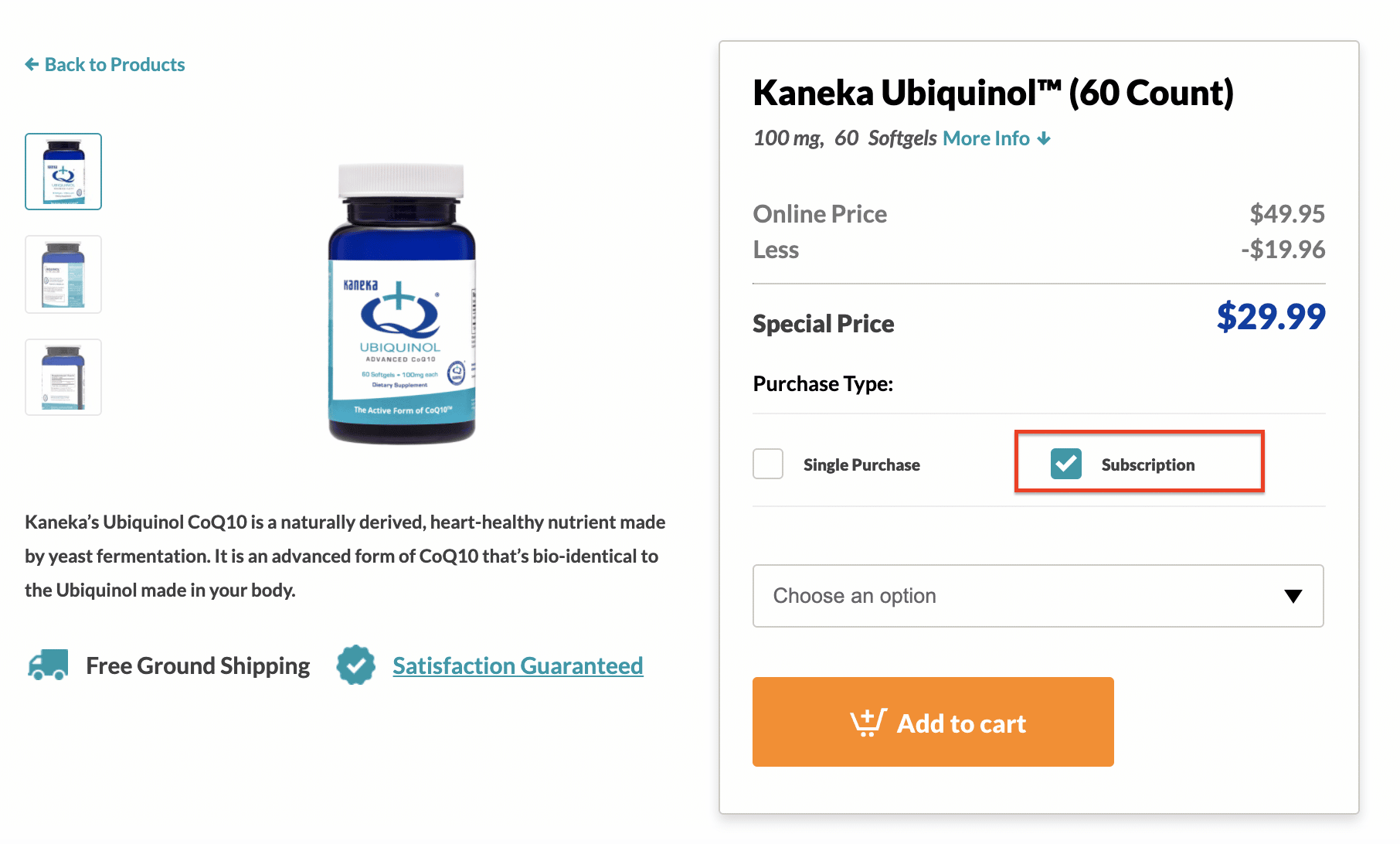Click the satisfaction guarantee checkmark badge icon

[x=355, y=665]
